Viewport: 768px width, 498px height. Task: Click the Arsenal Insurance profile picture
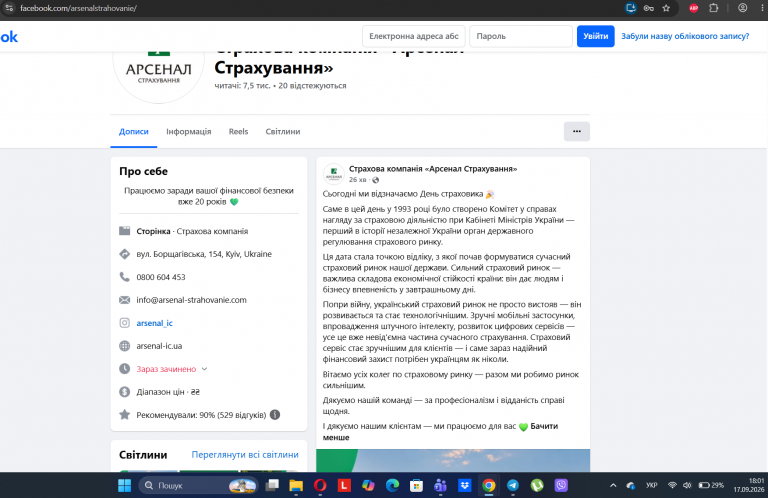[x=158, y=73]
